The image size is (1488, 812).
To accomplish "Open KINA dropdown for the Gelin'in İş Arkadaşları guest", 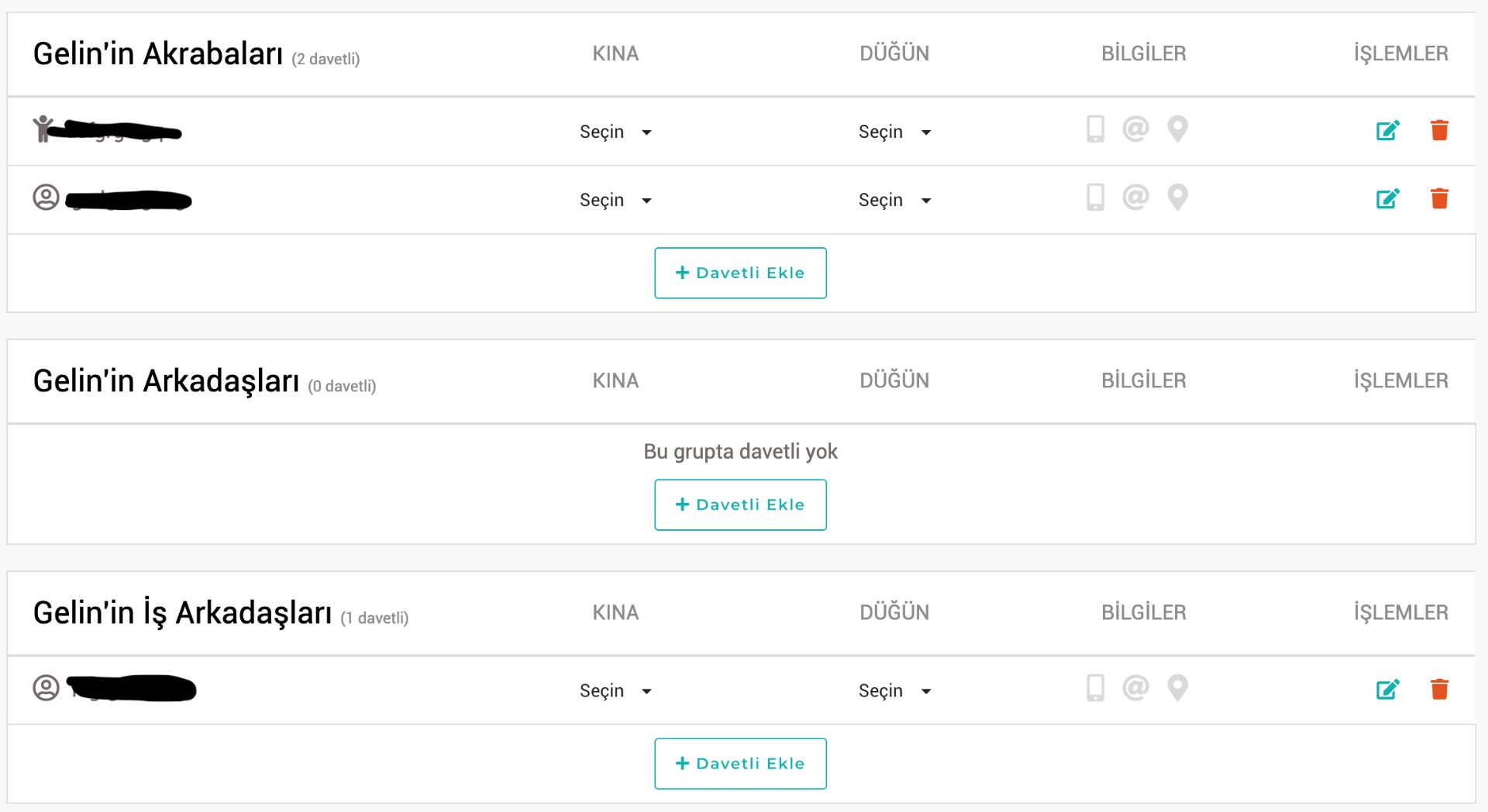I will coord(615,690).
